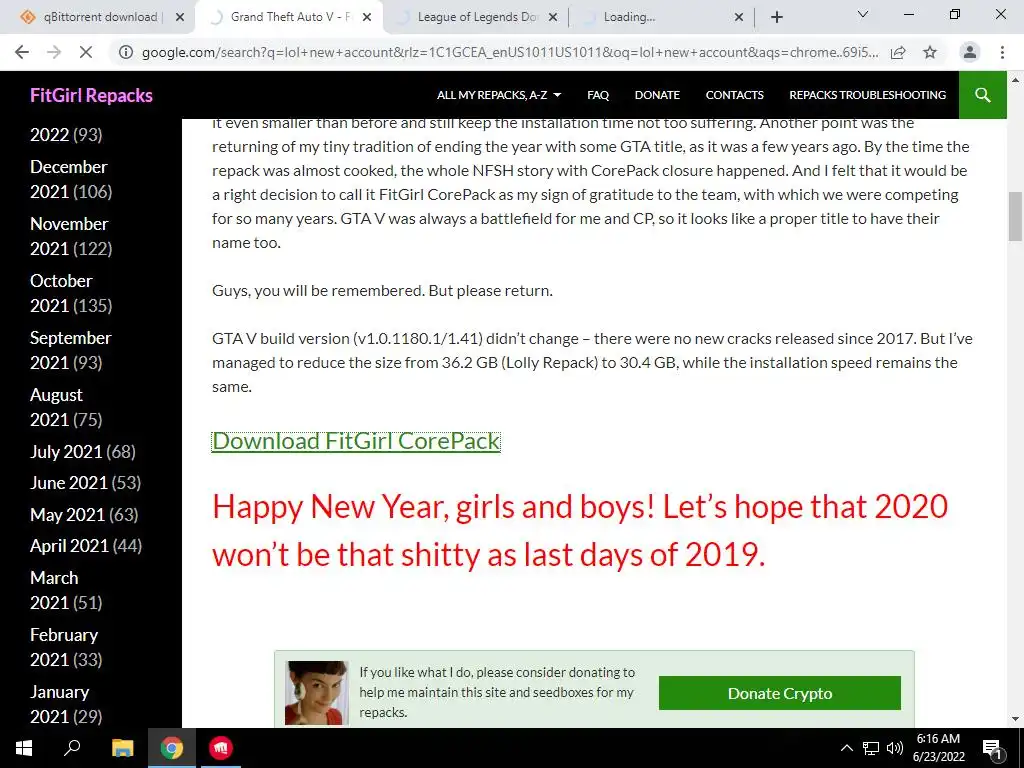Expand All My Repacks, A-Z menu
Image resolution: width=1024 pixels, height=768 pixels.
click(x=499, y=95)
